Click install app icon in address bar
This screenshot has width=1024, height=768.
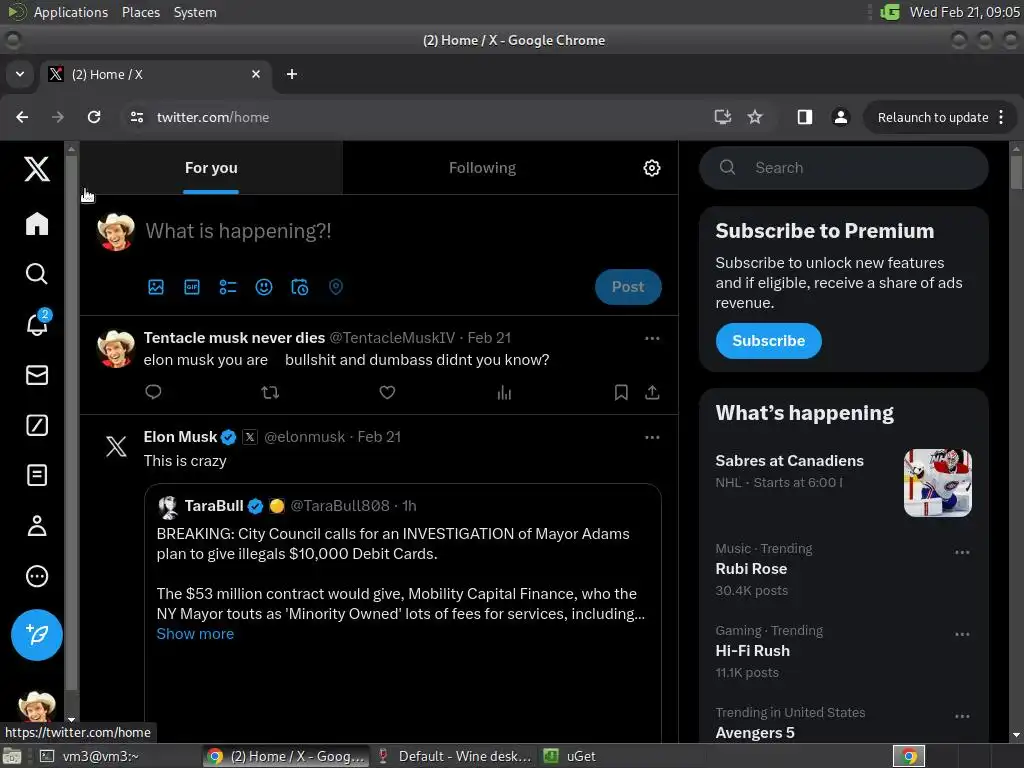(x=722, y=117)
